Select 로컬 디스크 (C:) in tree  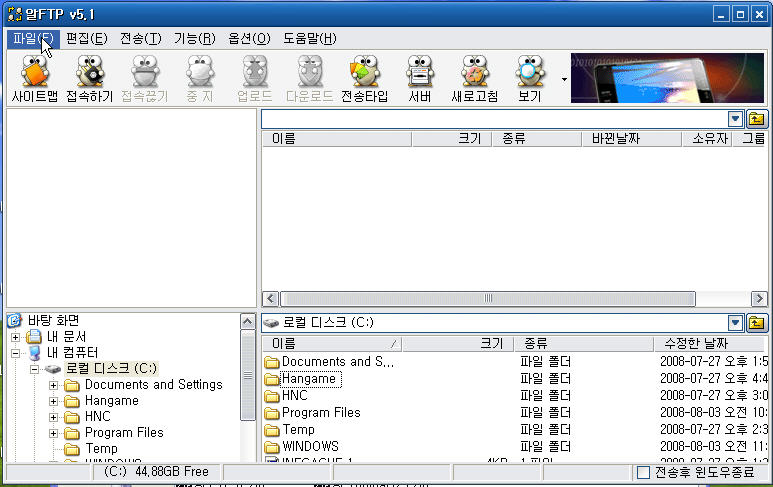[x=111, y=368]
